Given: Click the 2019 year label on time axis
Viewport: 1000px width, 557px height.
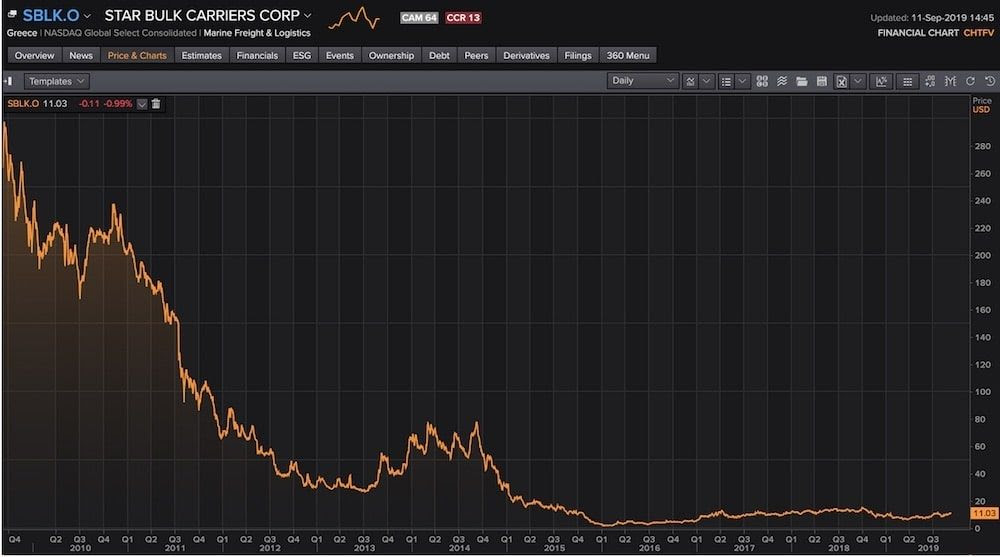Looking at the screenshot, I should point(928,548).
